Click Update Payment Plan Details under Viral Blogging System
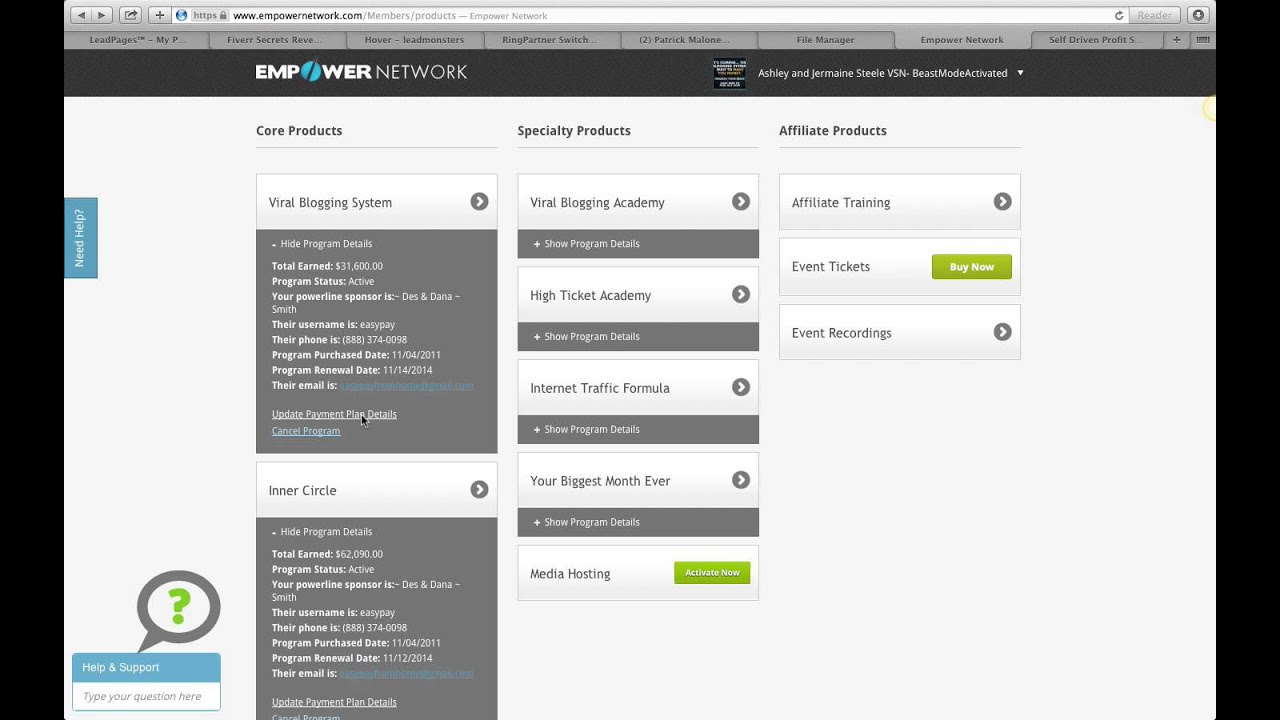1280x720 pixels. [334, 414]
